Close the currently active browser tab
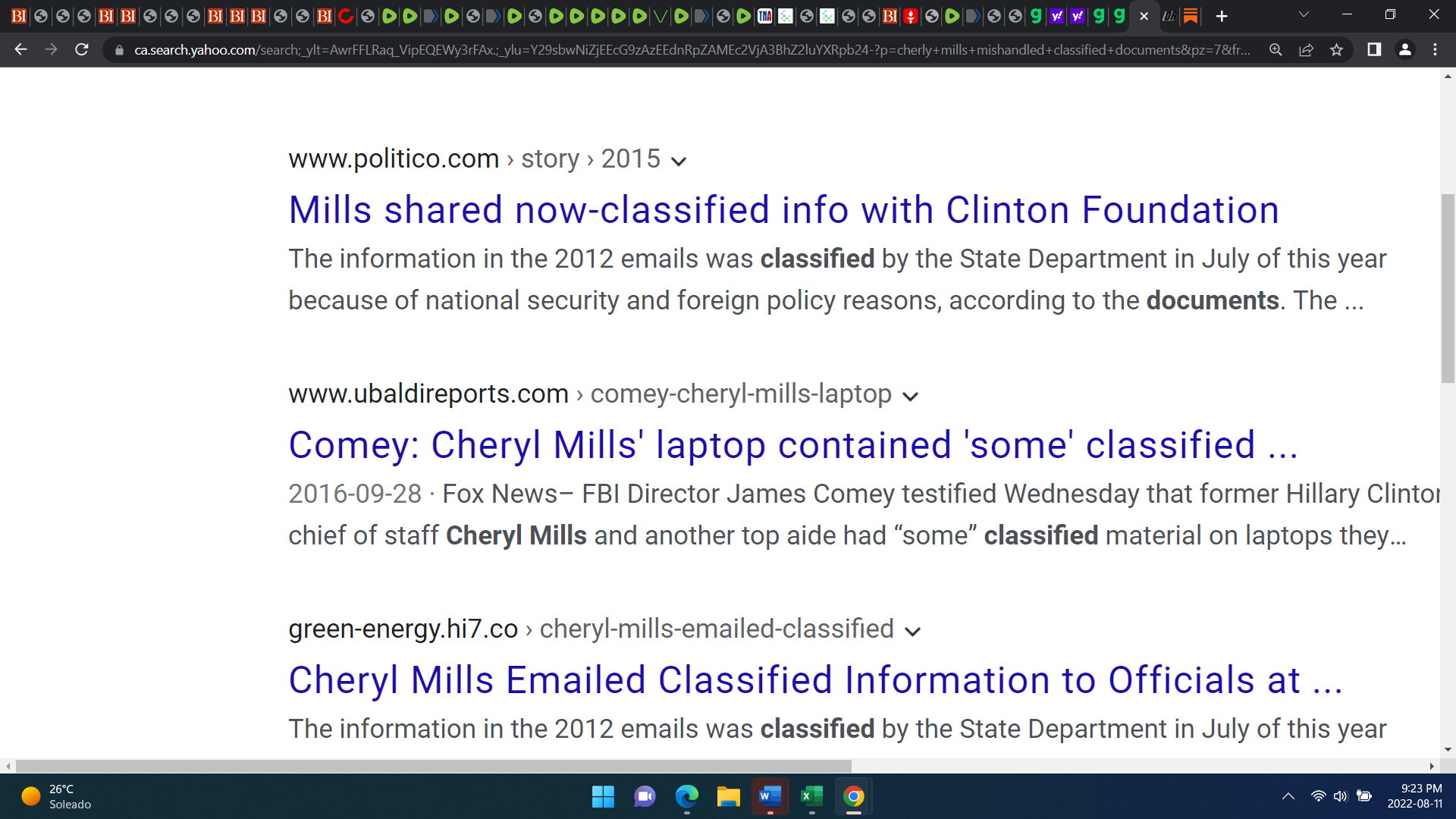1456x819 pixels. click(1144, 16)
